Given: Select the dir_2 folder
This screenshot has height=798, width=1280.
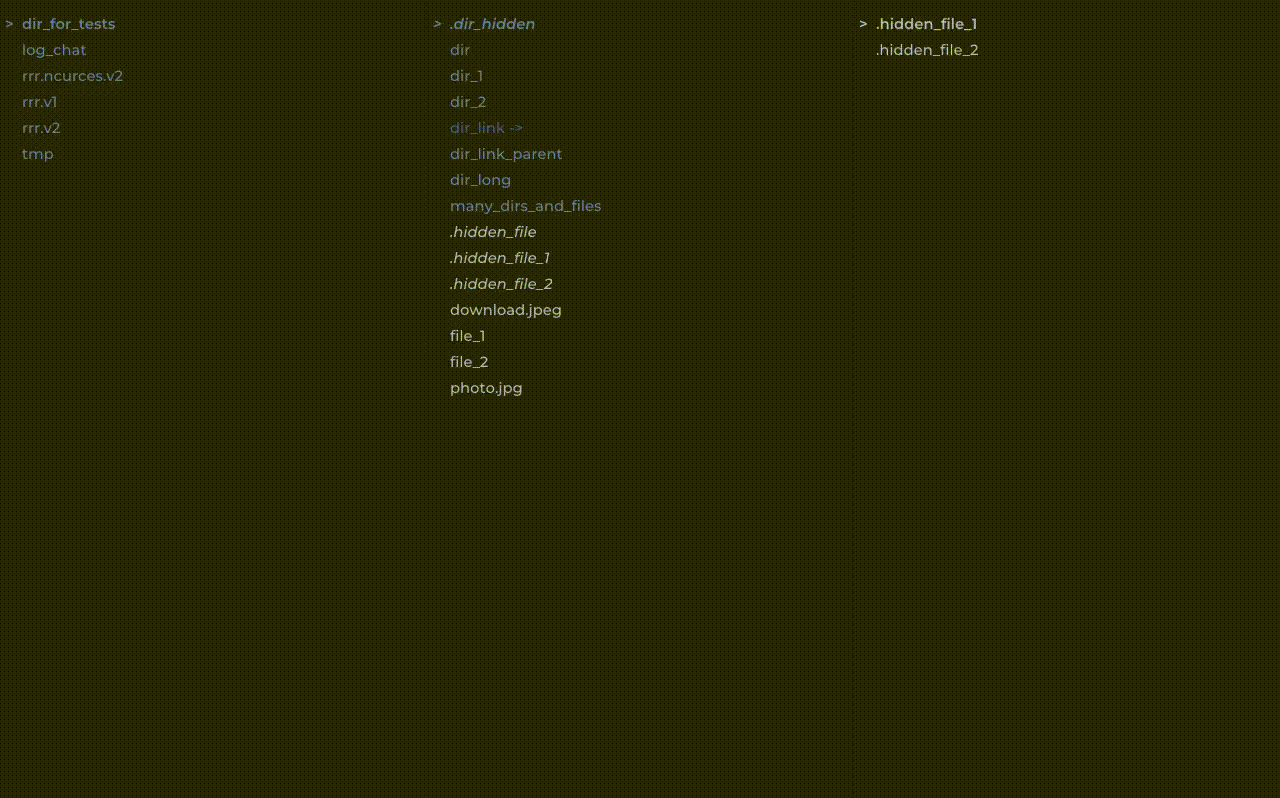Looking at the screenshot, I should (x=468, y=102).
